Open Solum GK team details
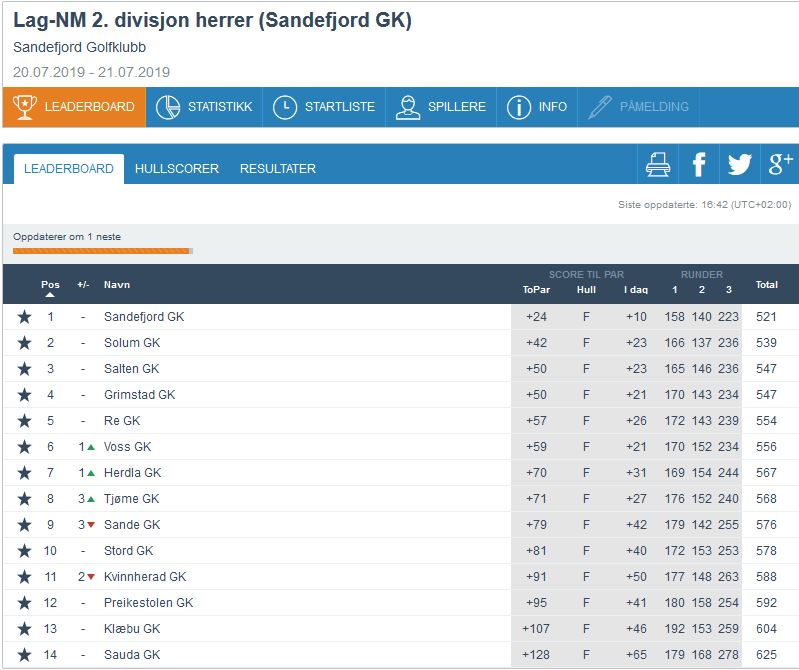Viewport: 799px width, 670px height. pos(131,343)
